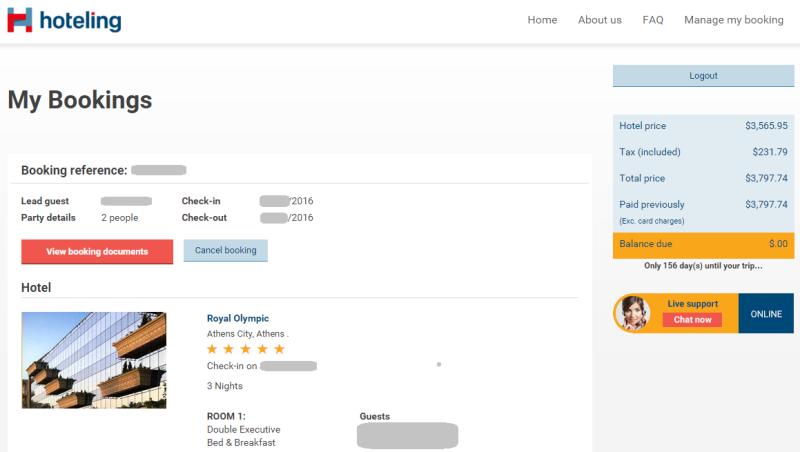
Task: Click the hoteling brand name text
Action: [81, 21]
